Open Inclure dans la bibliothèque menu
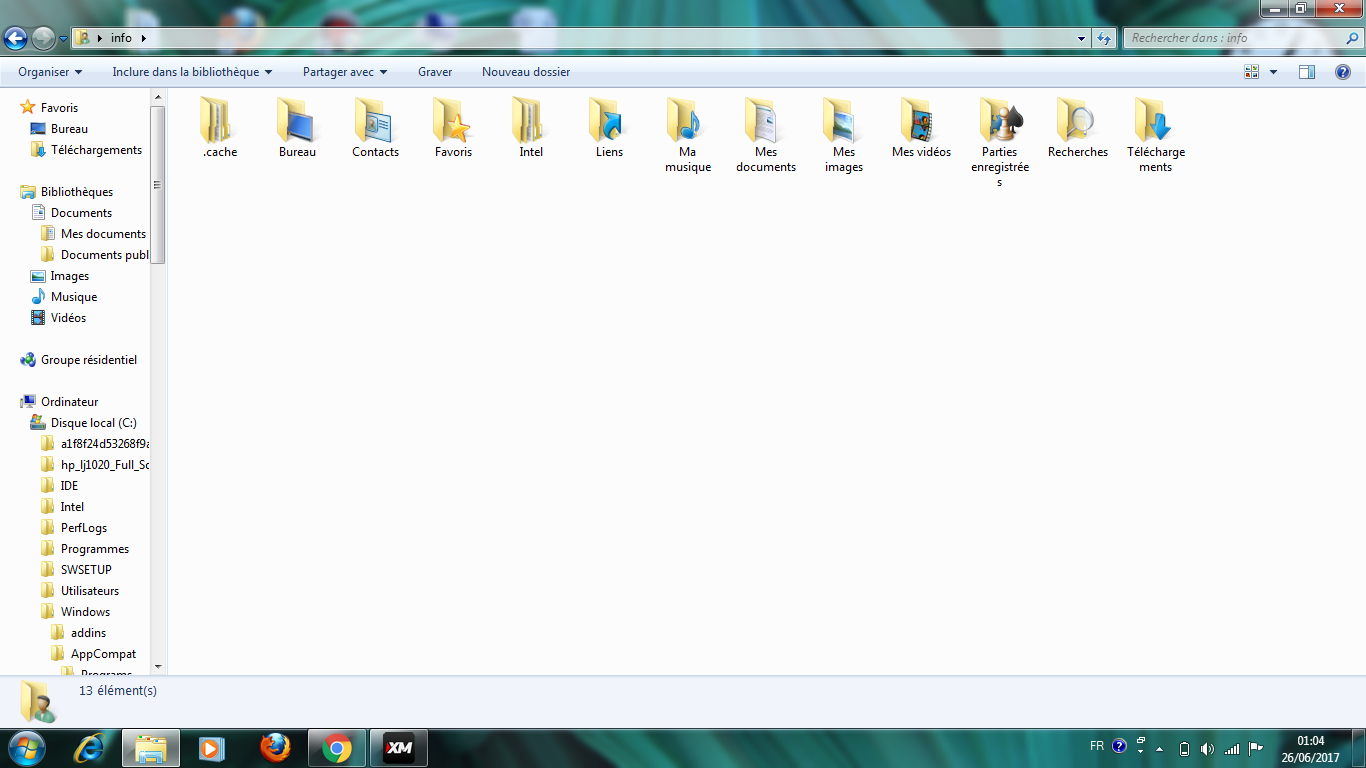Screen dimensions: 1366x768 (192, 72)
